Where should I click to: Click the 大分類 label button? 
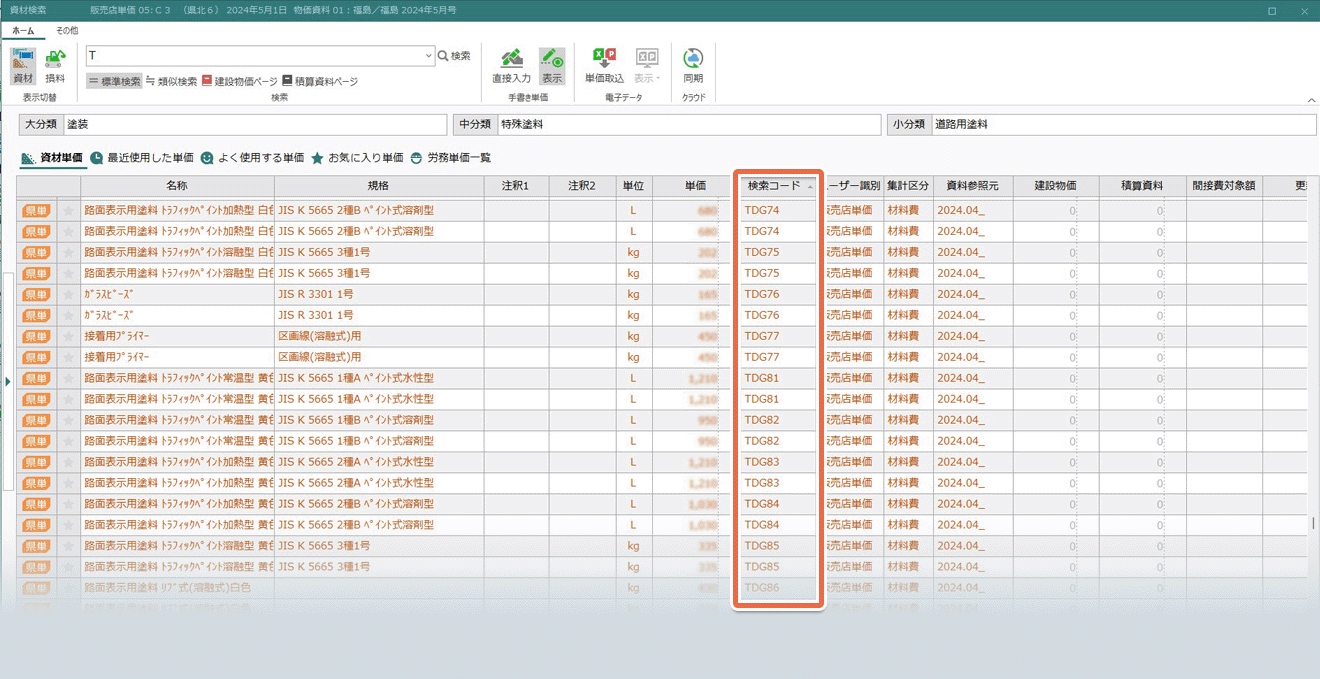[x=41, y=124]
